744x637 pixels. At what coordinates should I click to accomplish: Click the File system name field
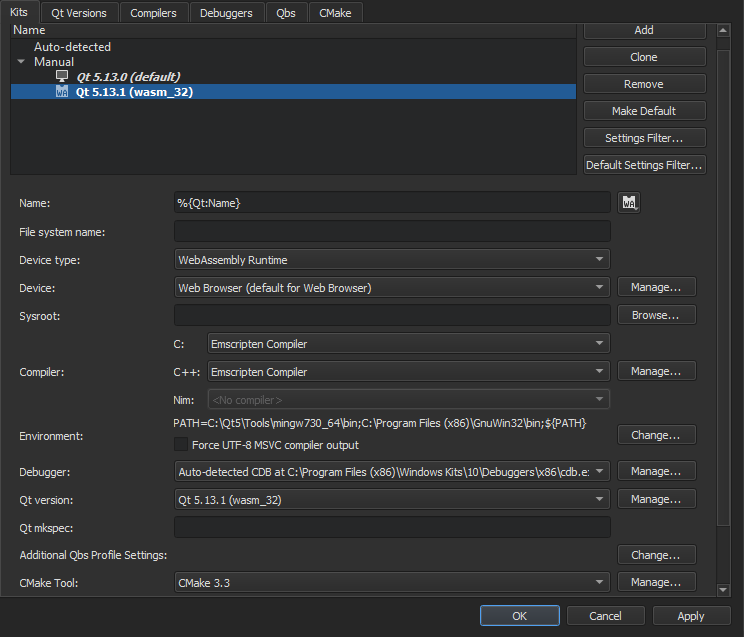tap(392, 232)
